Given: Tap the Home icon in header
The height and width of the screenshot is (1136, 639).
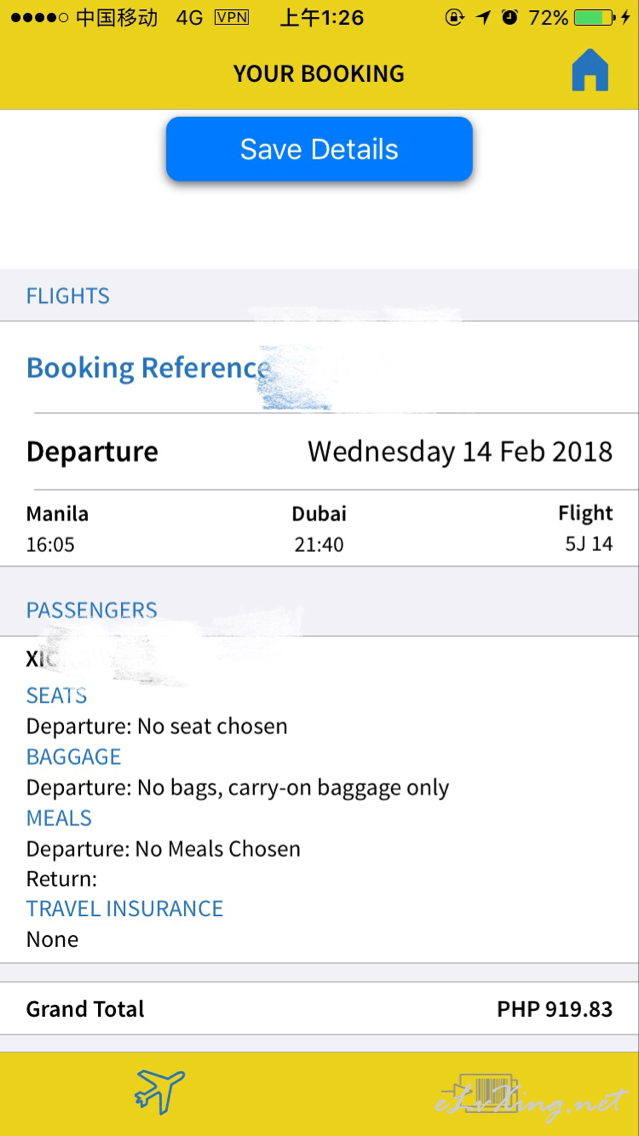Looking at the screenshot, I should [590, 72].
